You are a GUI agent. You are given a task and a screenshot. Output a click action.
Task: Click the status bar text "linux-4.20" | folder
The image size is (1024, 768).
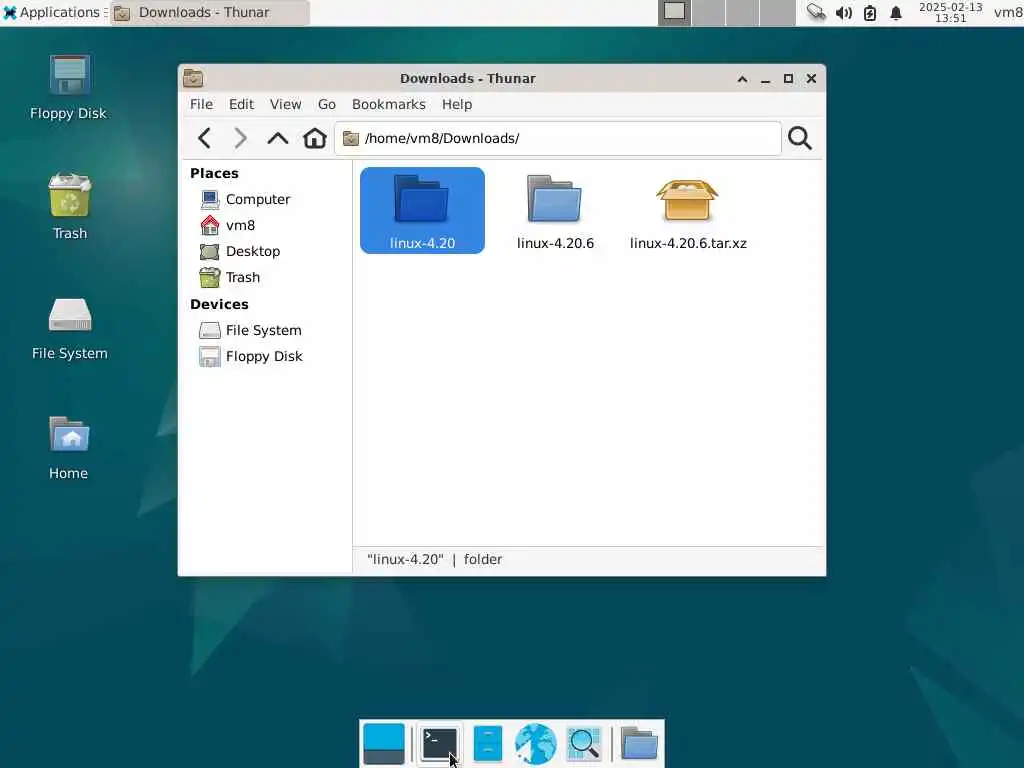click(434, 560)
